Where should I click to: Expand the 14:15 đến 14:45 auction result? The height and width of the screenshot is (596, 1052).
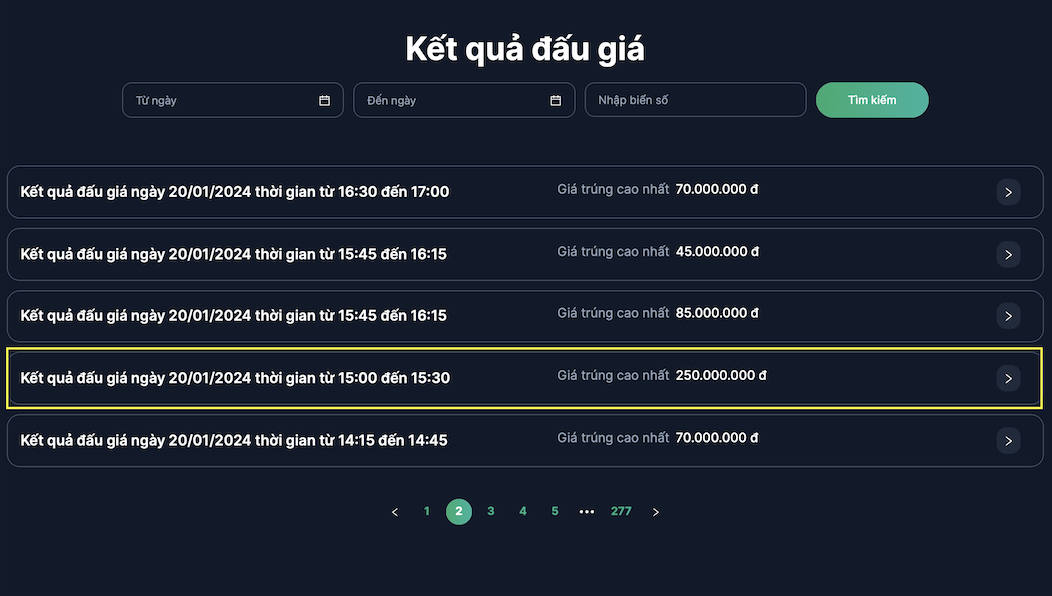pos(235,440)
